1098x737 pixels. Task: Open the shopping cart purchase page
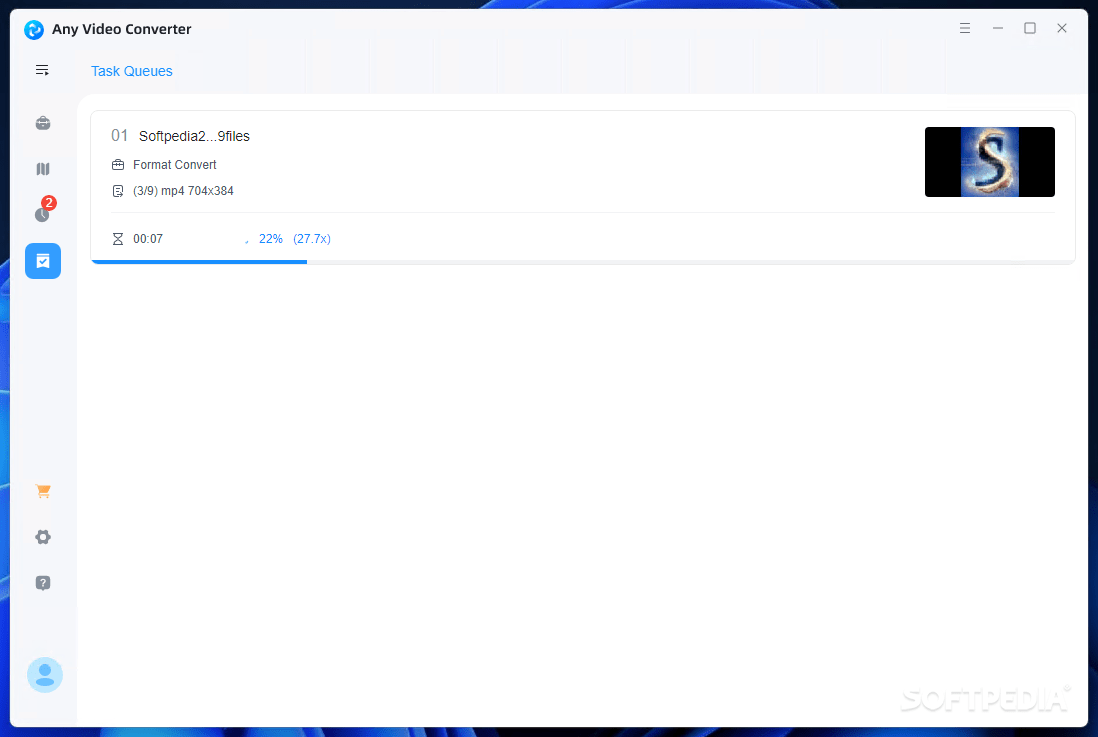tap(42, 490)
